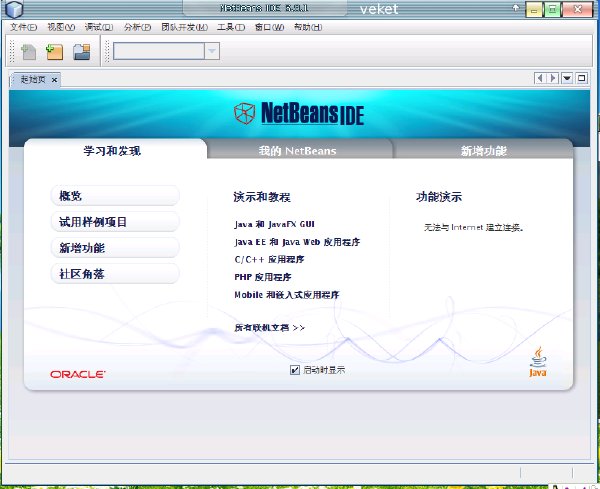Open the Java 和 JavaFX GUI tutorial link
Screen dimensions: 600x489
click(274, 224)
